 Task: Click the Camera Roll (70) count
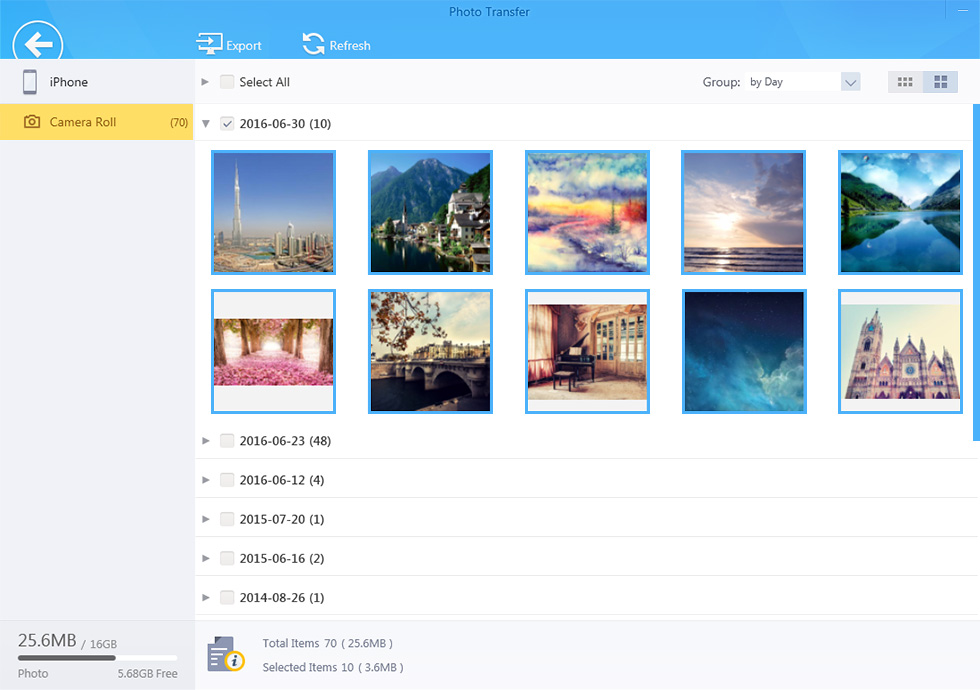tap(179, 122)
